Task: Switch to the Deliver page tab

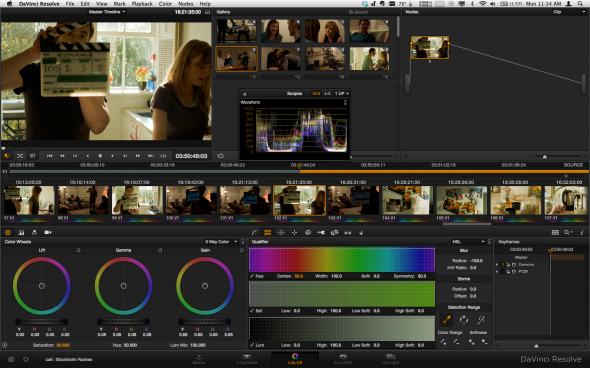Action: tap(390, 359)
